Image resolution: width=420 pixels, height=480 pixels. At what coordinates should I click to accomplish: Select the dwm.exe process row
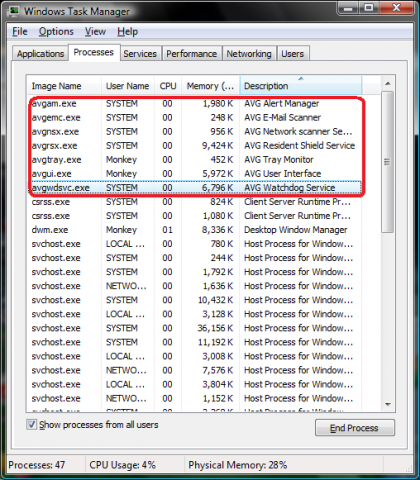click(x=194, y=230)
